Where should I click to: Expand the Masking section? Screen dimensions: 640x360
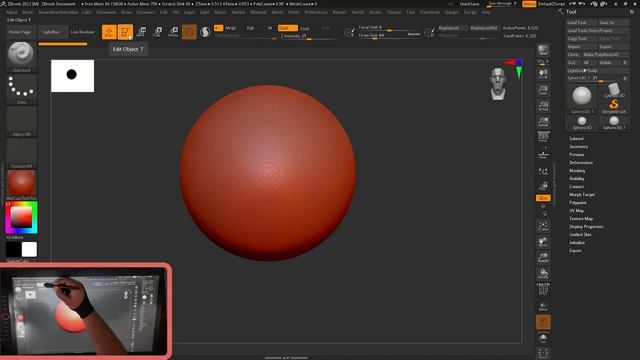577,171
